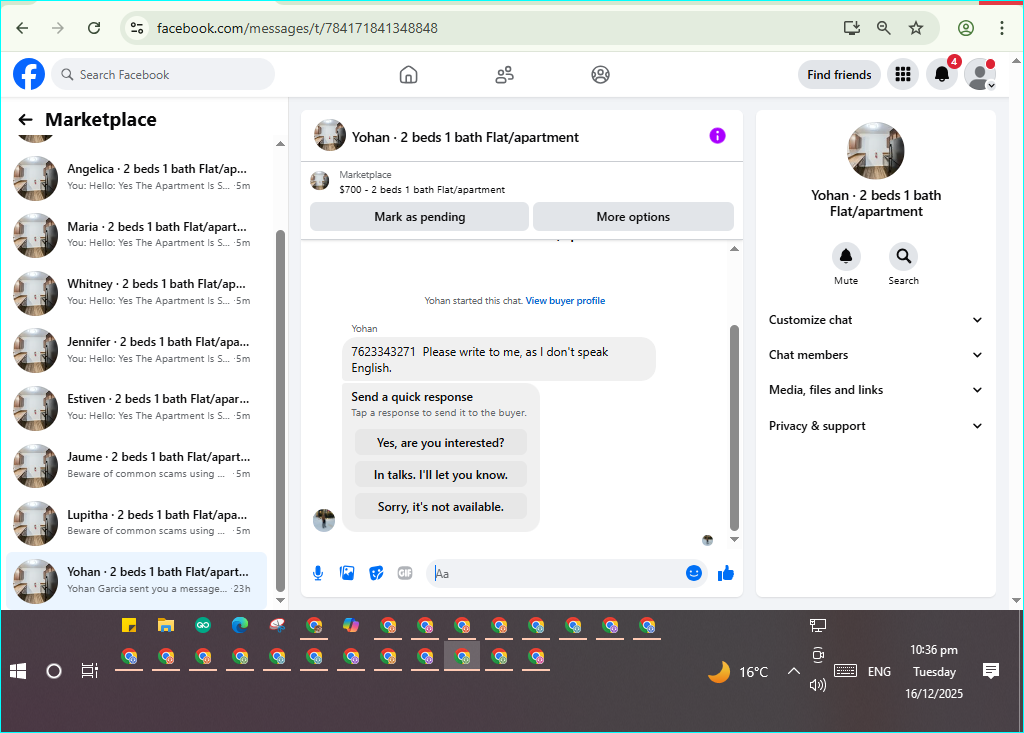Open notifications bell with 4 badge

[x=942, y=74]
